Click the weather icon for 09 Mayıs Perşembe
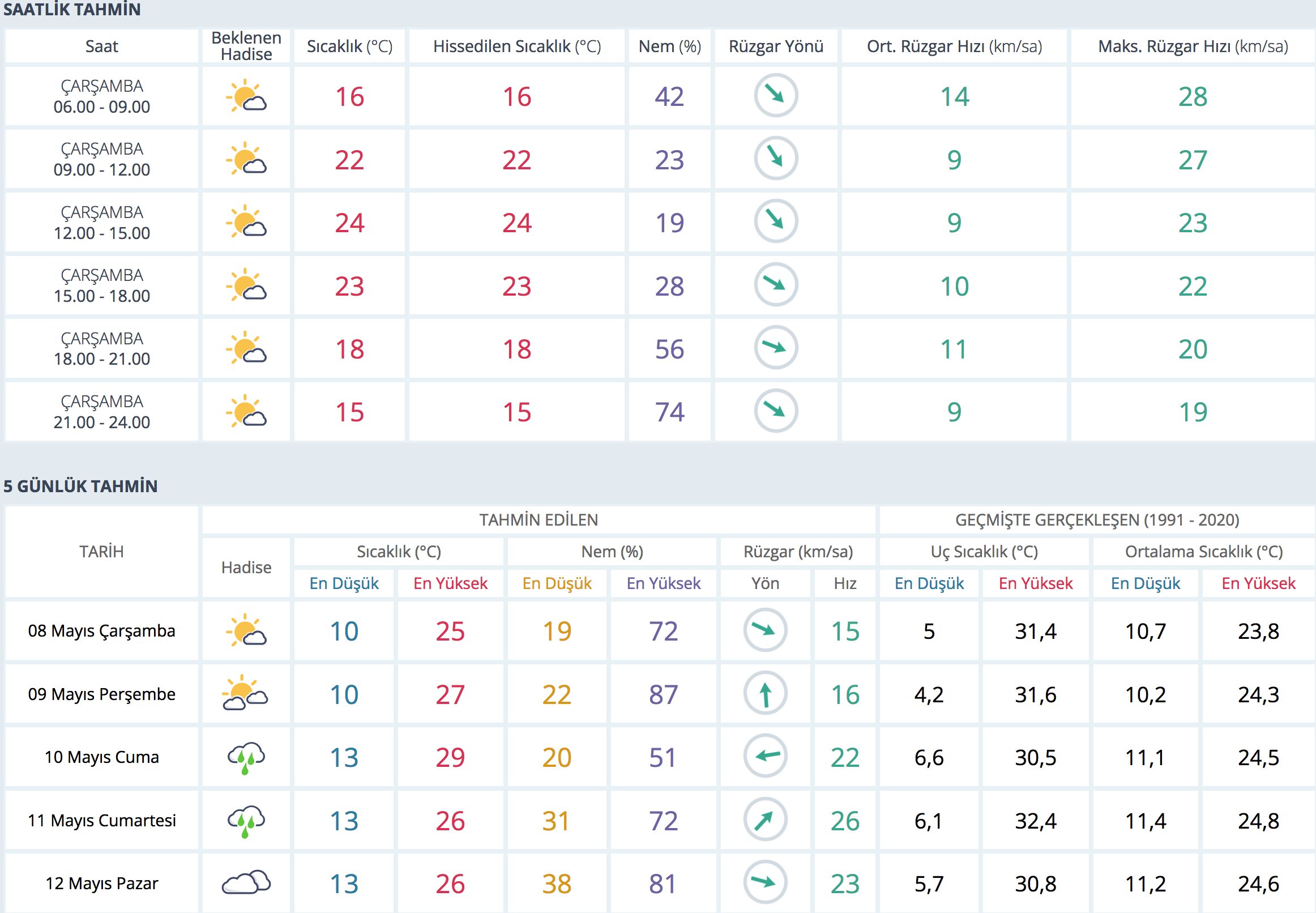The height and width of the screenshot is (913, 1316). pyautogui.click(x=246, y=693)
